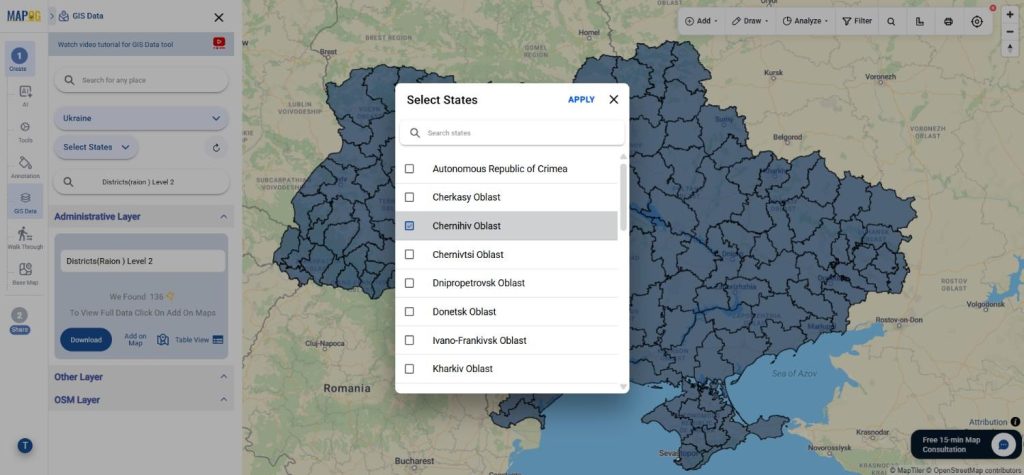Open the Add dropdown menu
This screenshot has height=475, width=1024.
click(x=701, y=21)
